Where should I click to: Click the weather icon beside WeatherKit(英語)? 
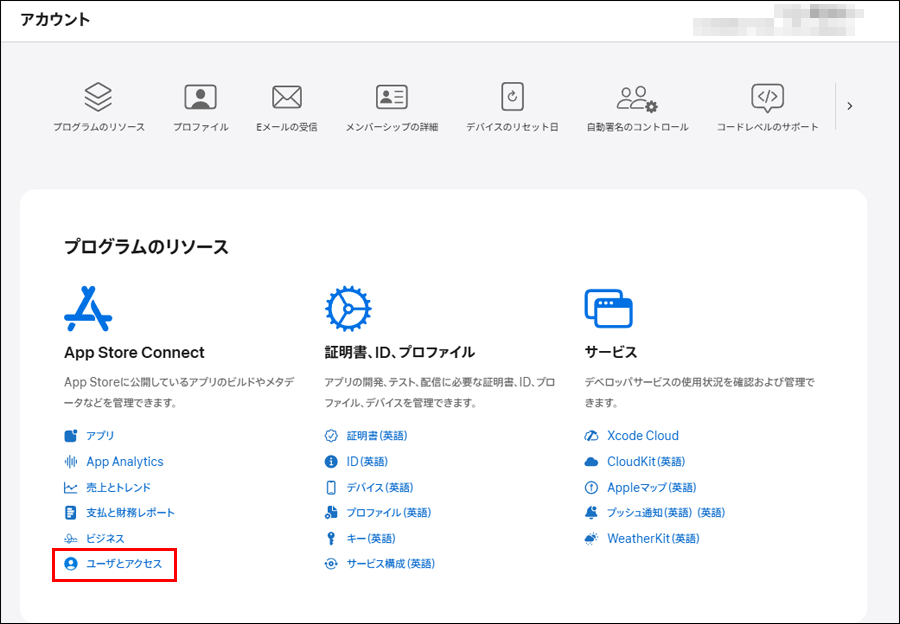pyautogui.click(x=591, y=538)
